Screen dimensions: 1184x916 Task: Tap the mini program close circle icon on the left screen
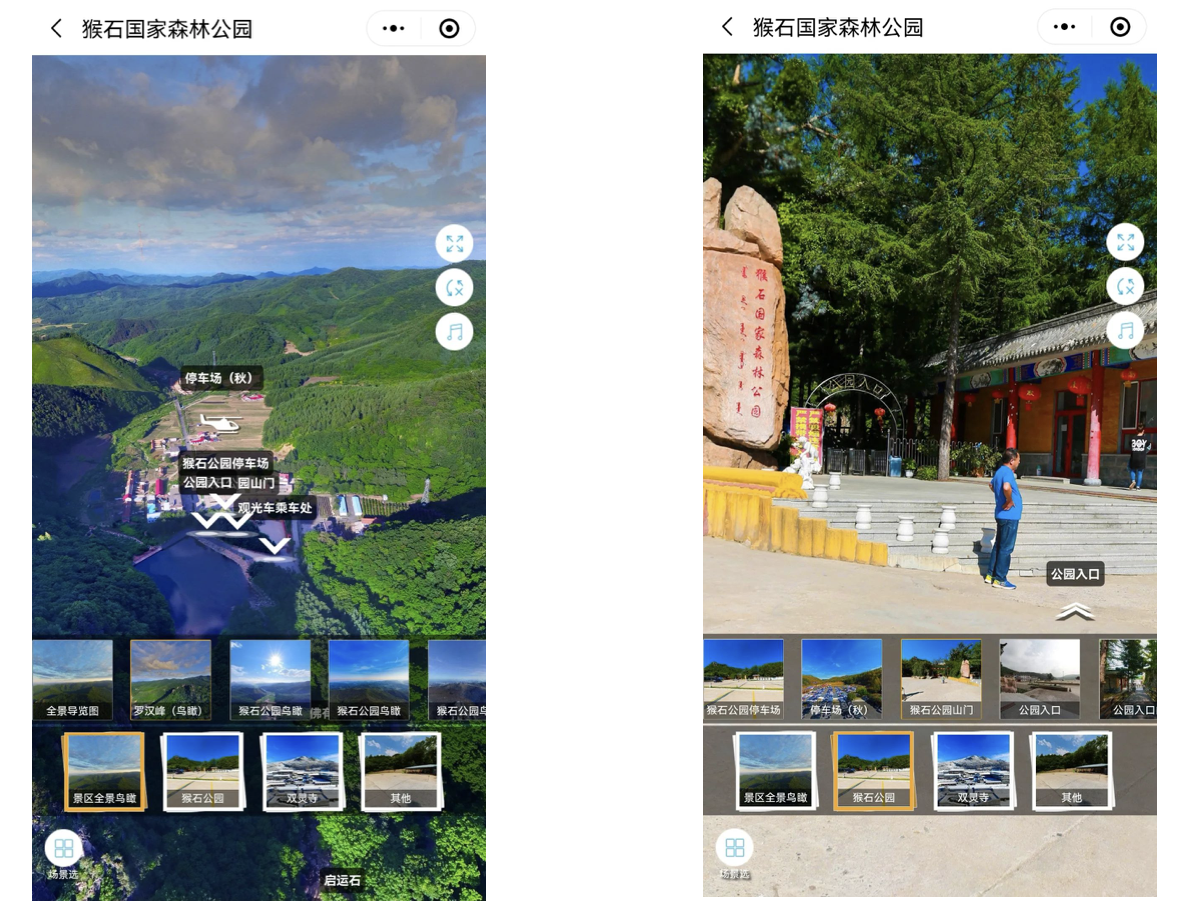click(x=449, y=28)
